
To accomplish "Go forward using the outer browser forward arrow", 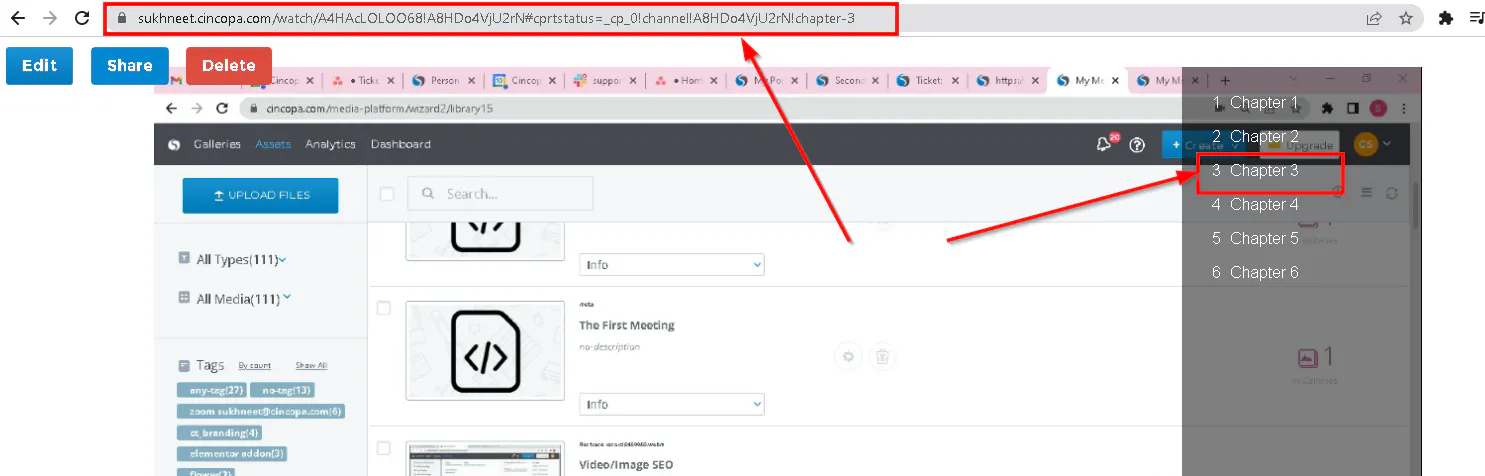I will click(x=50, y=18).
